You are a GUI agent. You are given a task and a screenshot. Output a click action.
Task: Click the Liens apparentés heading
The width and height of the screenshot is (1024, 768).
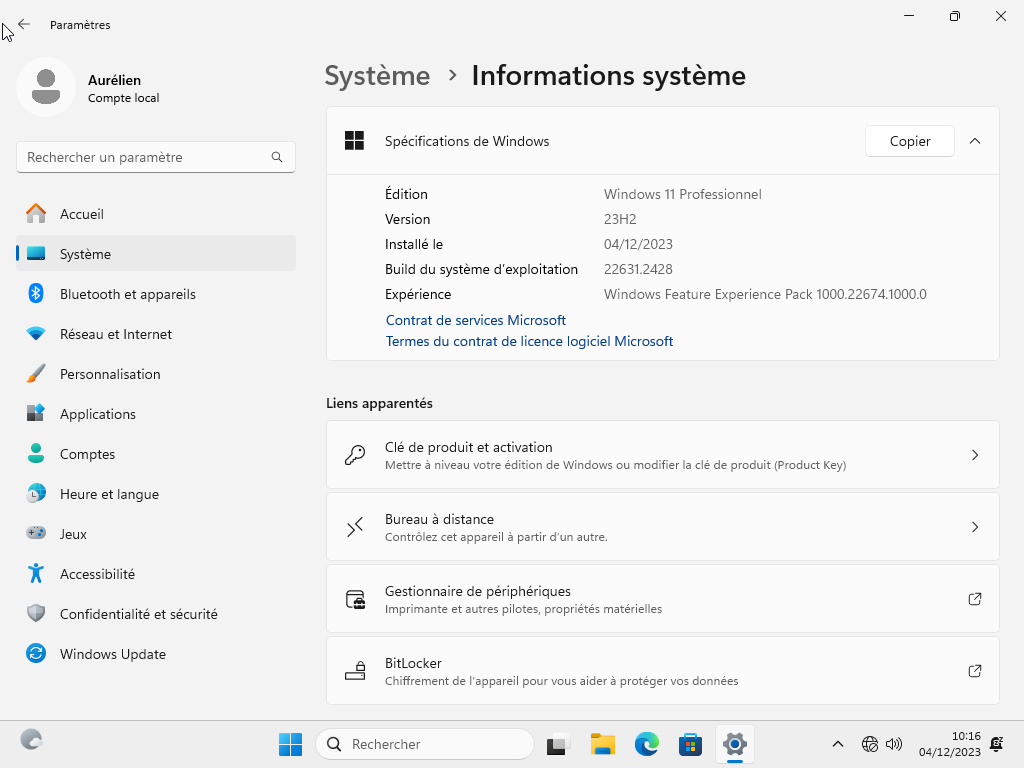379,403
